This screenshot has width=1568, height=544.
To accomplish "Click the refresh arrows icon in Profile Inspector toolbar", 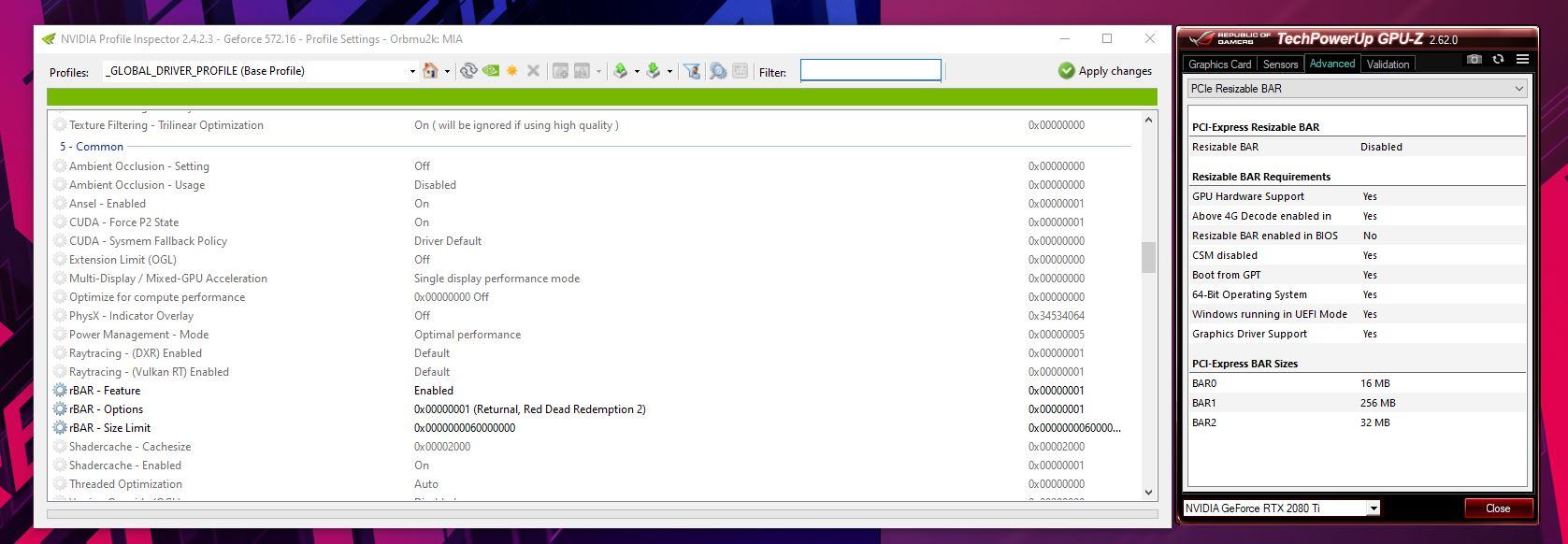I will coord(468,71).
